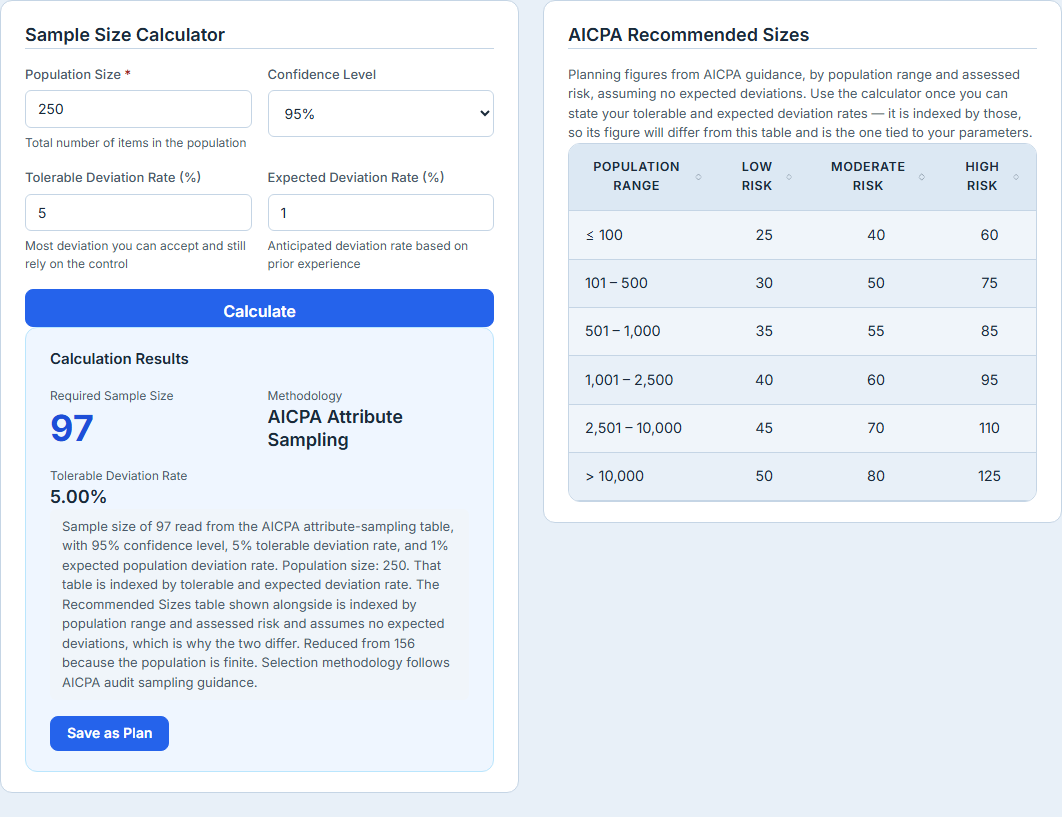Click the Low Risk column header
Viewport: 1062px width, 817px height.
[764, 176]
